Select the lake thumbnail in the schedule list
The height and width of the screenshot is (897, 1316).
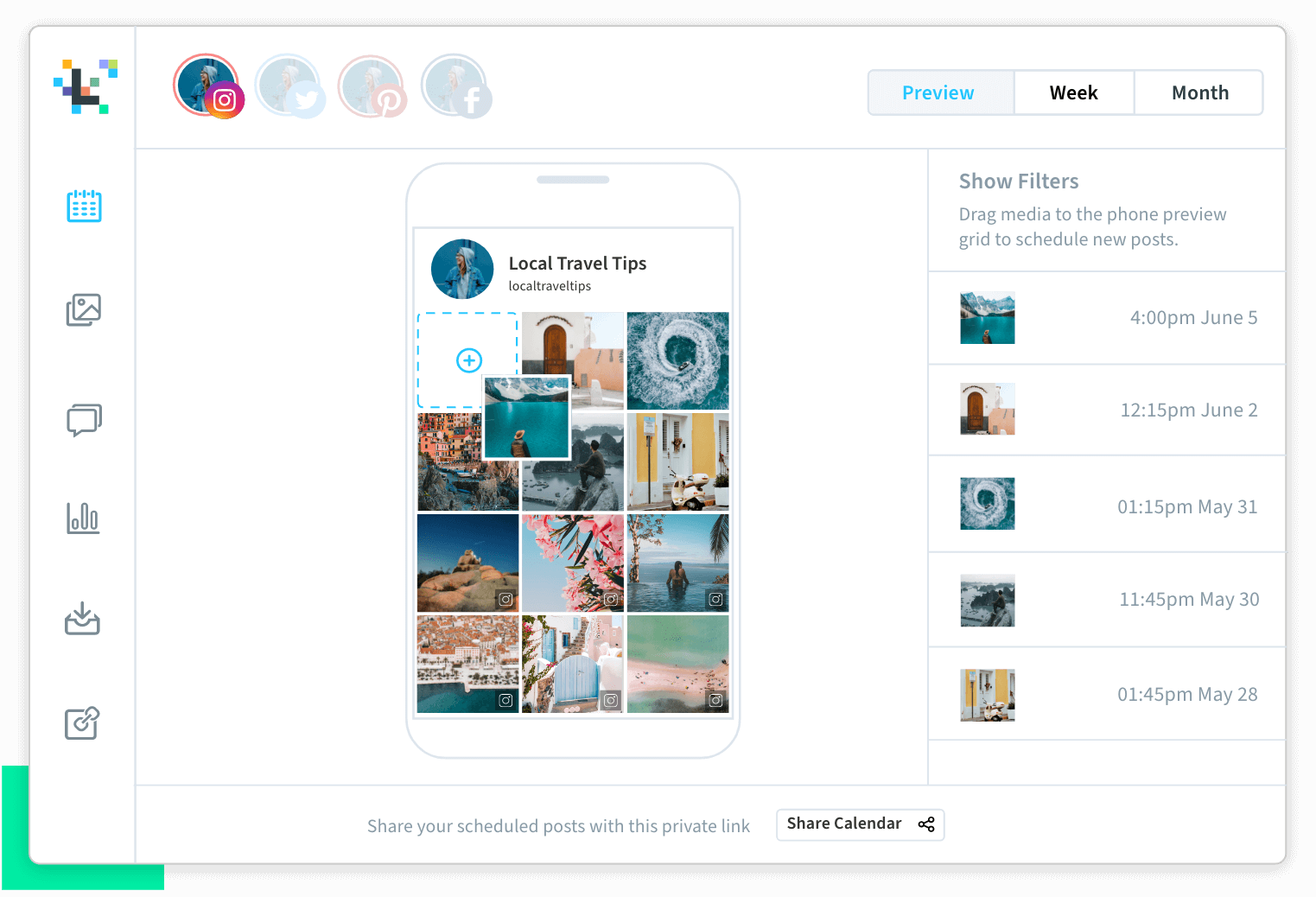(988, 318)
